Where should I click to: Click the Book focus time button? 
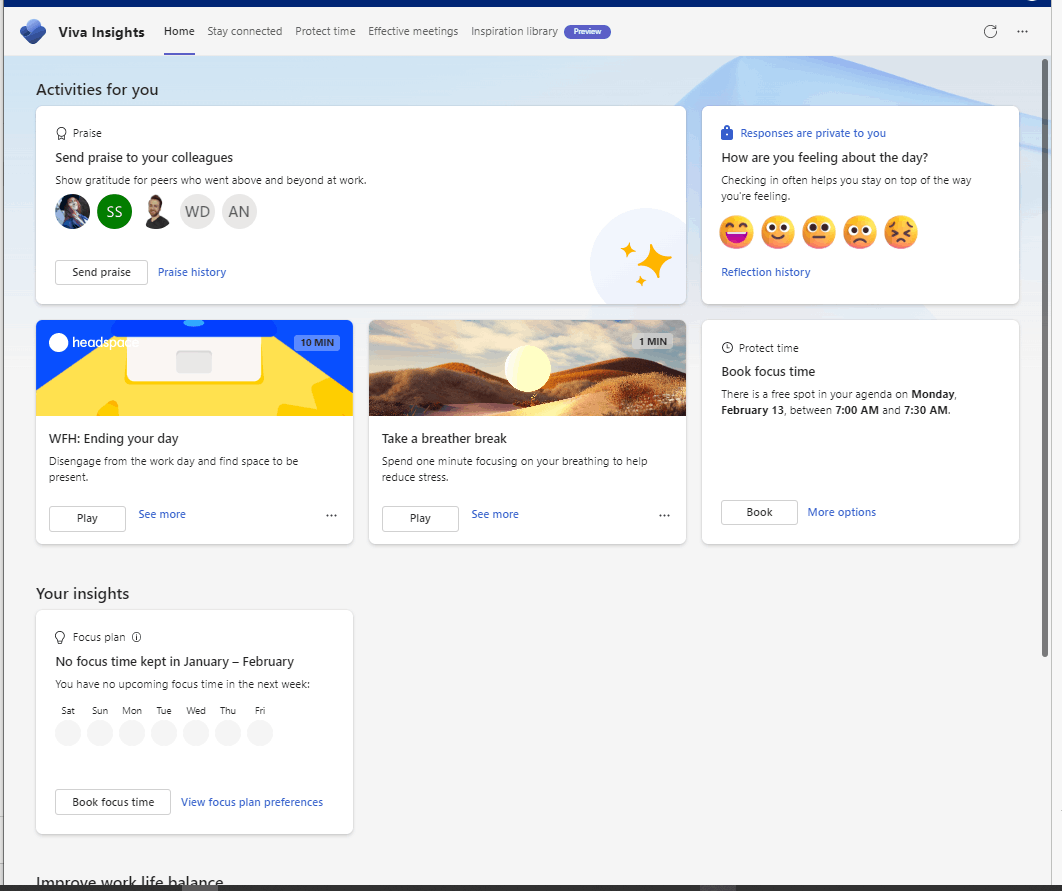click(x=113, y=802)
